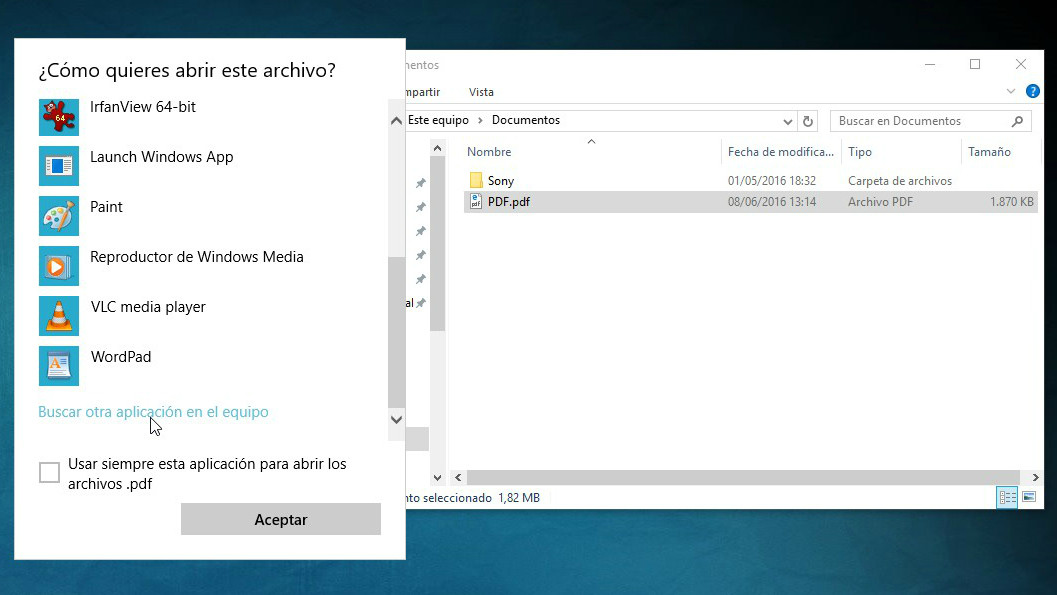1057x595 pixels.
Task: Tick always use this application for .pdf
Action: [x=49, y=472]
